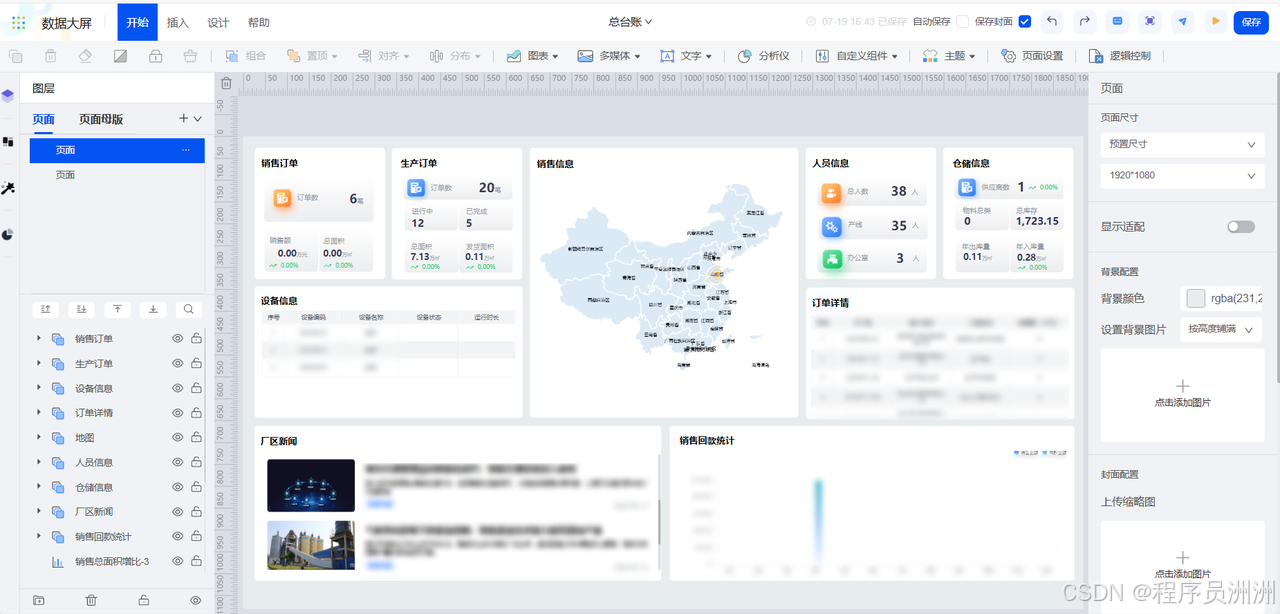
Task: Select the 页面 layers tab
Action: coord(43,119)
